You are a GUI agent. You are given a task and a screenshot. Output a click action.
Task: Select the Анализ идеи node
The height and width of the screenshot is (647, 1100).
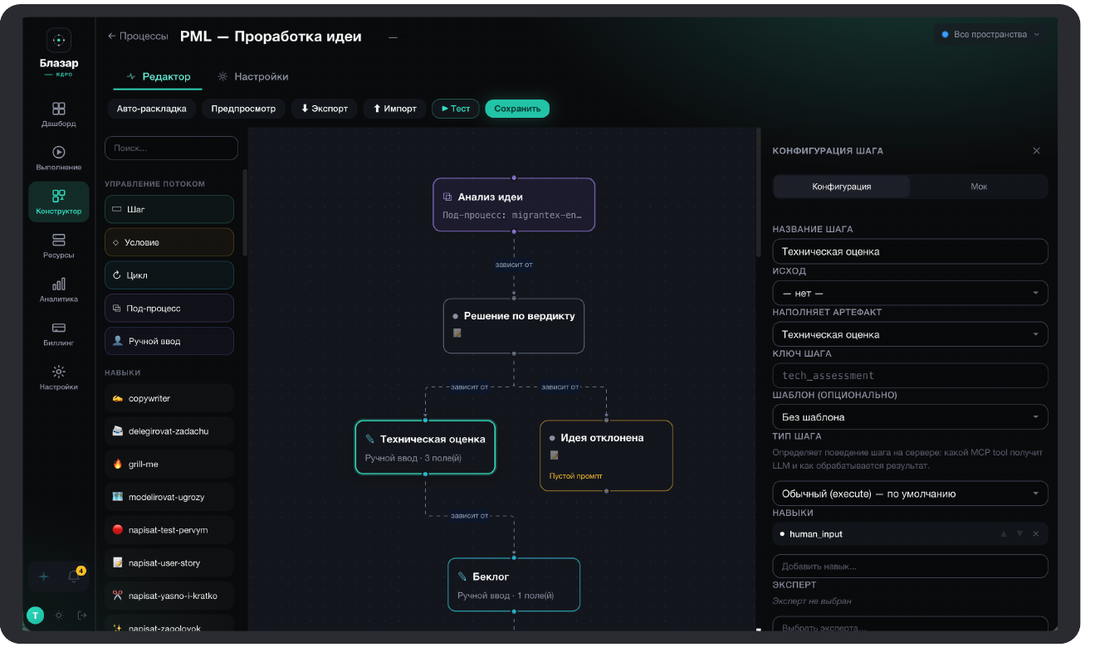pos(514,205)
